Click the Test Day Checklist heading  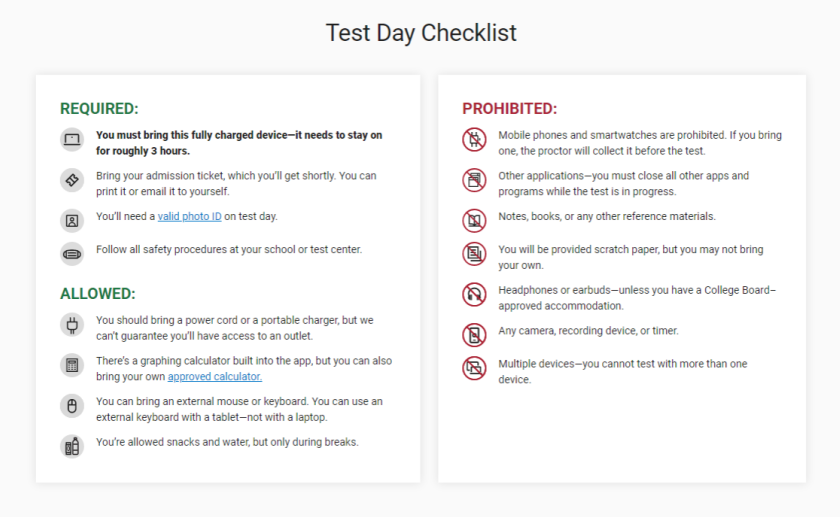tap(421, 33)
